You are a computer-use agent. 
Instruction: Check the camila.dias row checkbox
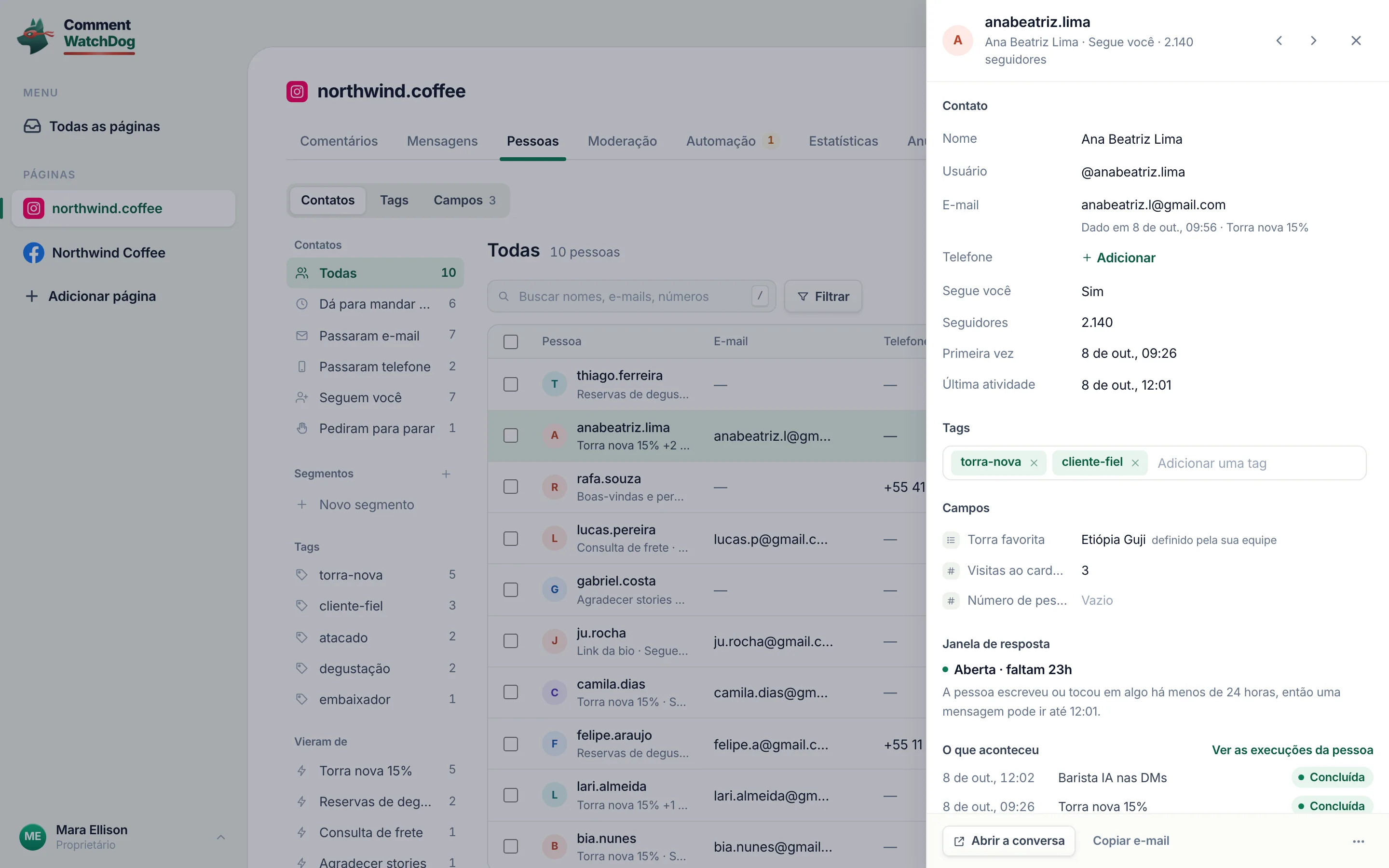click(510, 692)
